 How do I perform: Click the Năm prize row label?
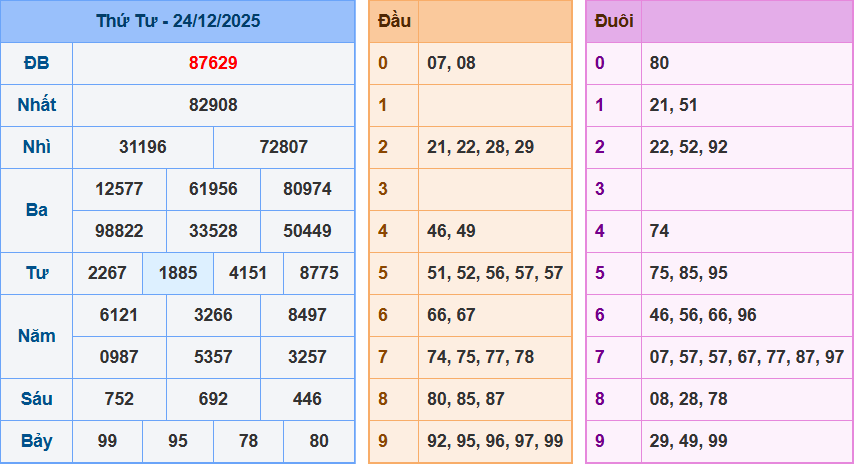point(37,336)
